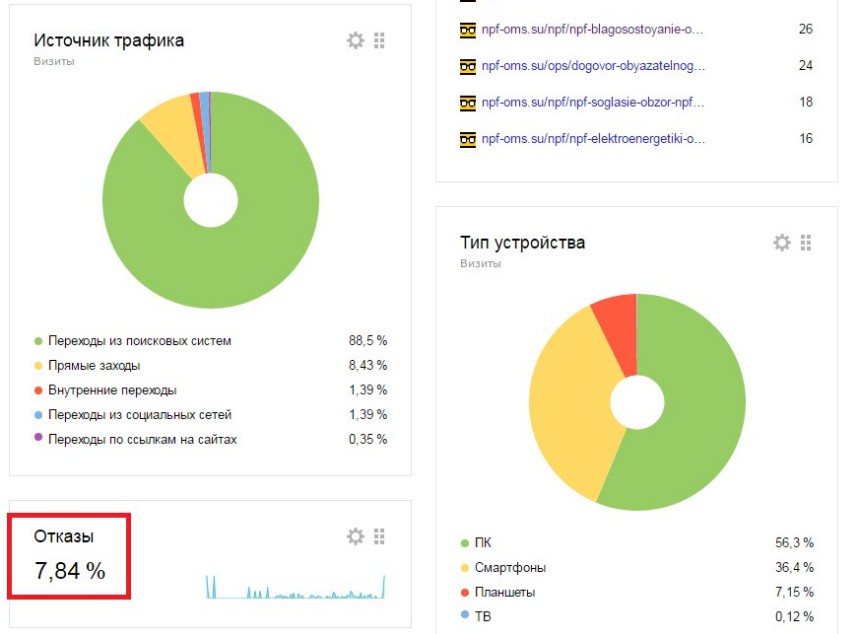Click blue legend dot for ТВ

[x=465, y=615]
